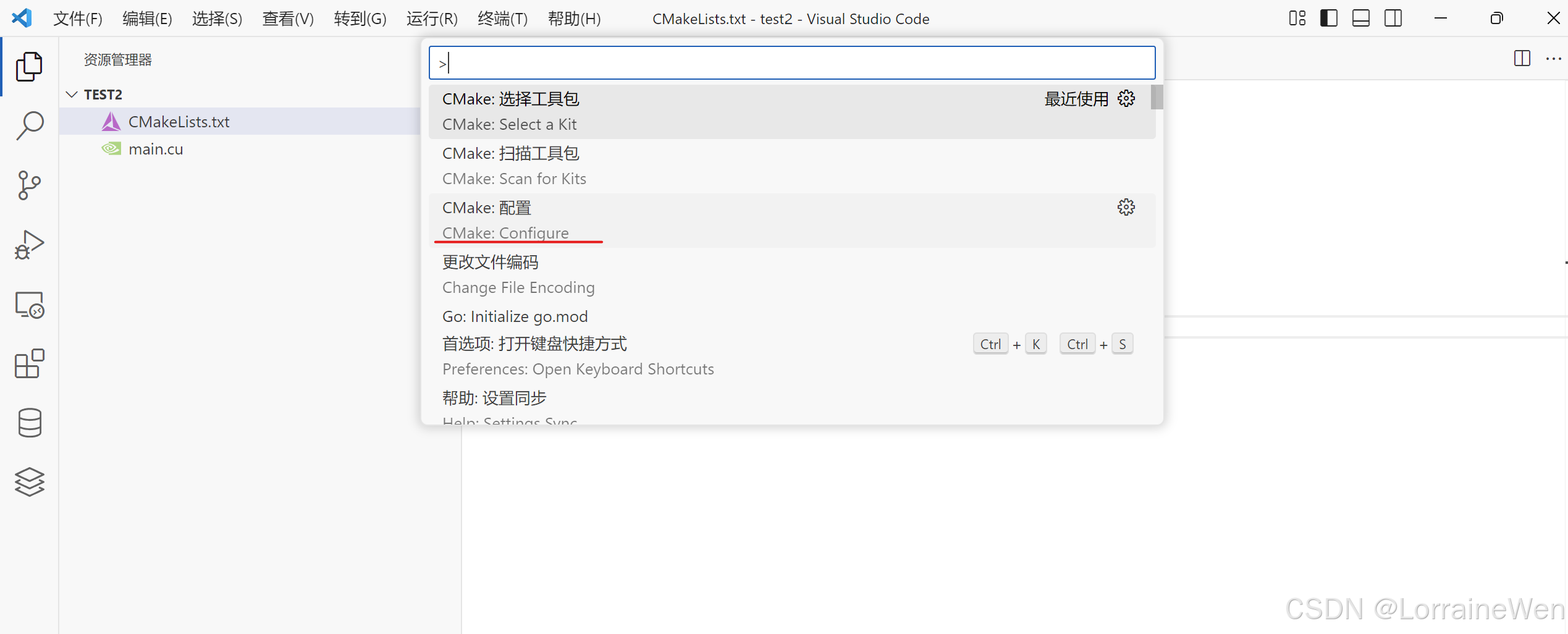Click the 资源管理器 panel title
This screenshot has height=634, width=1568.
[x=117, y=60]
